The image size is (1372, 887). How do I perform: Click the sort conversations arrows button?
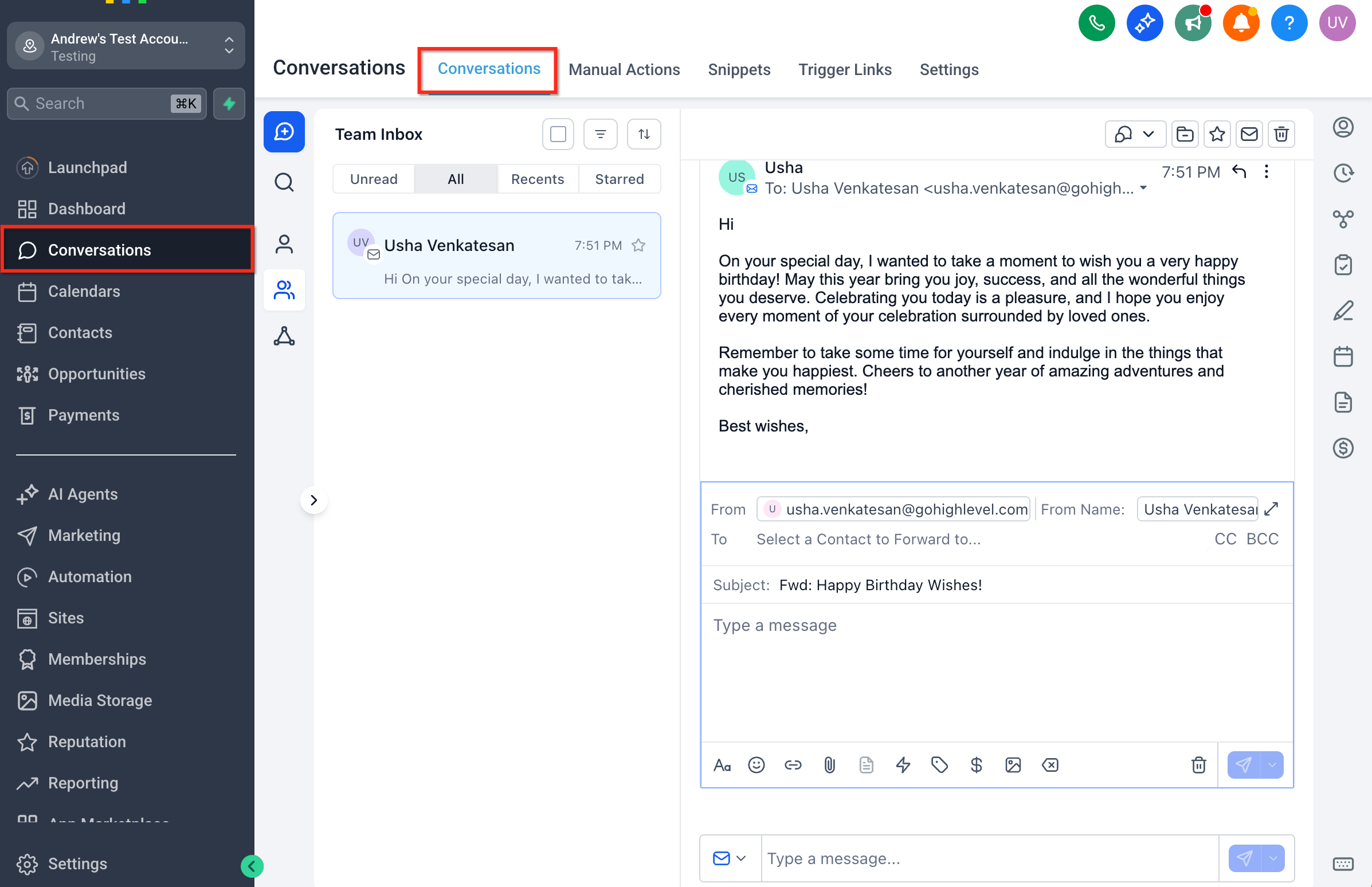644,134
